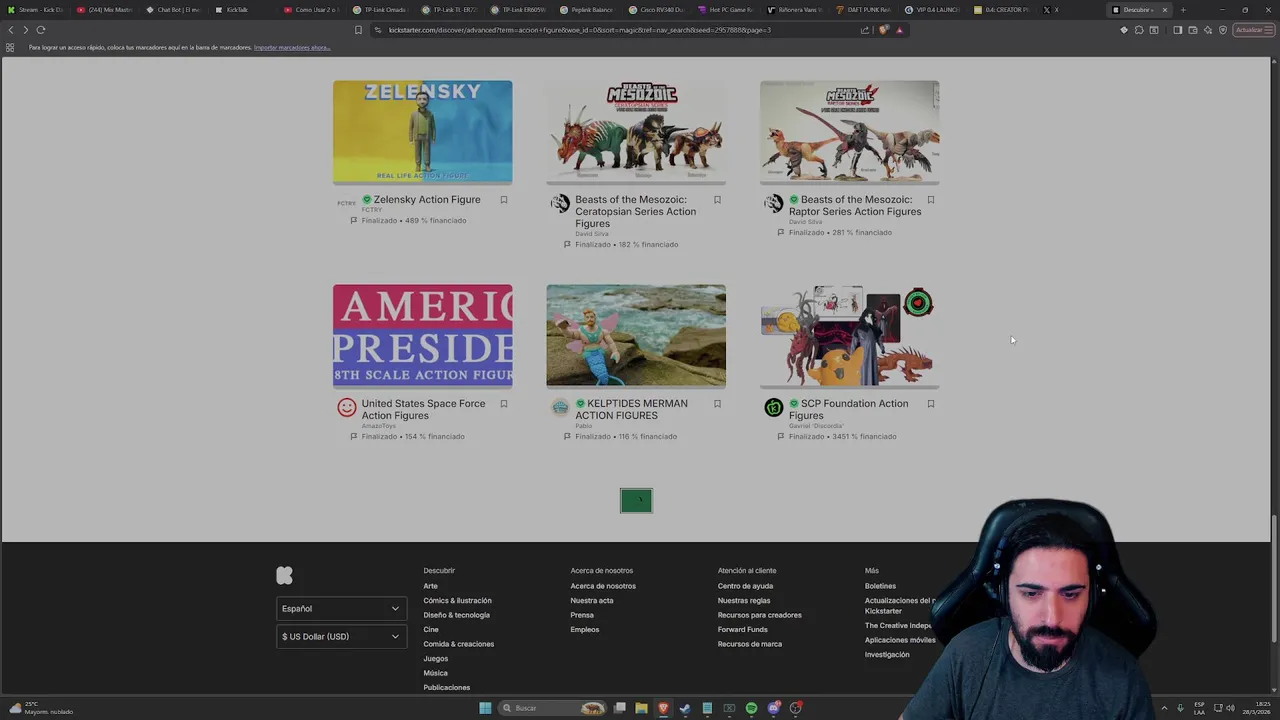Screen dimensions: 1280x720
Task: Click the Kickstarter logo in footer
Action: point(284,575)
